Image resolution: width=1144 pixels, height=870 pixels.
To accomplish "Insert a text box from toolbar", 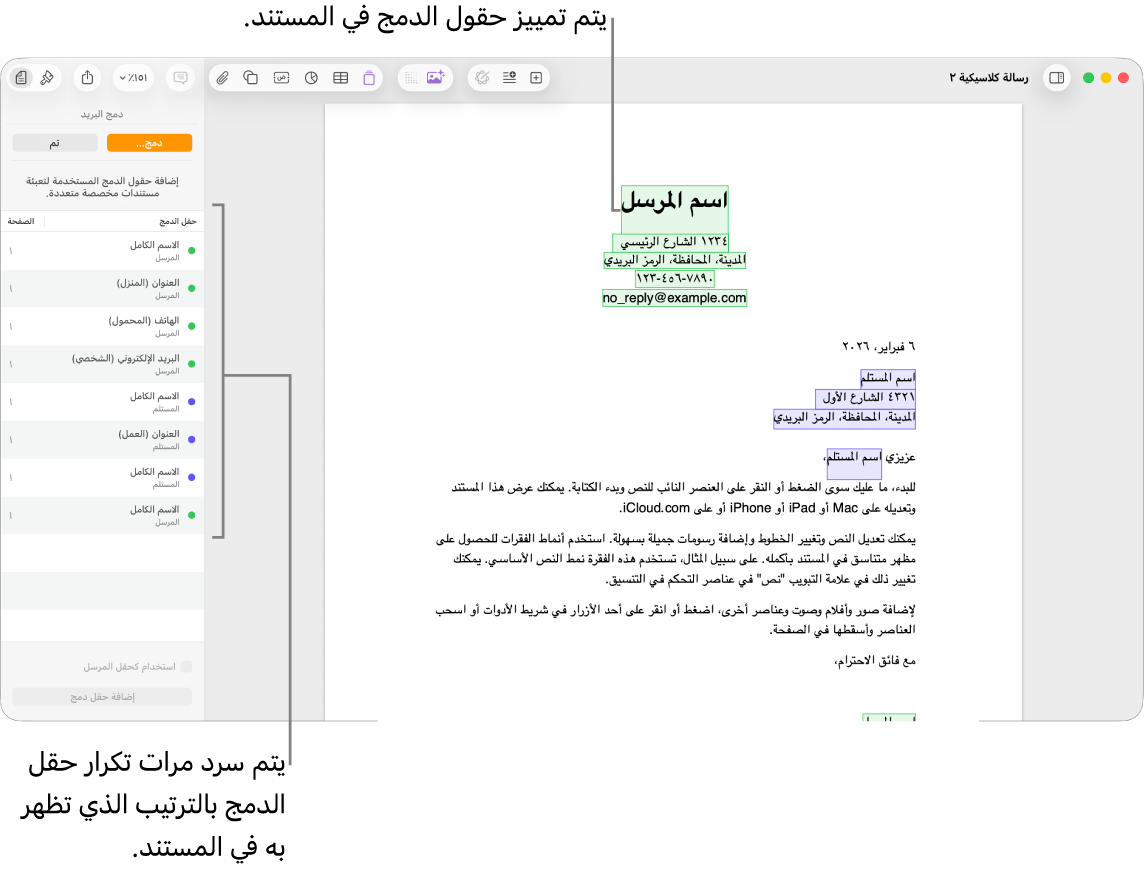I will tap(281, 77).
